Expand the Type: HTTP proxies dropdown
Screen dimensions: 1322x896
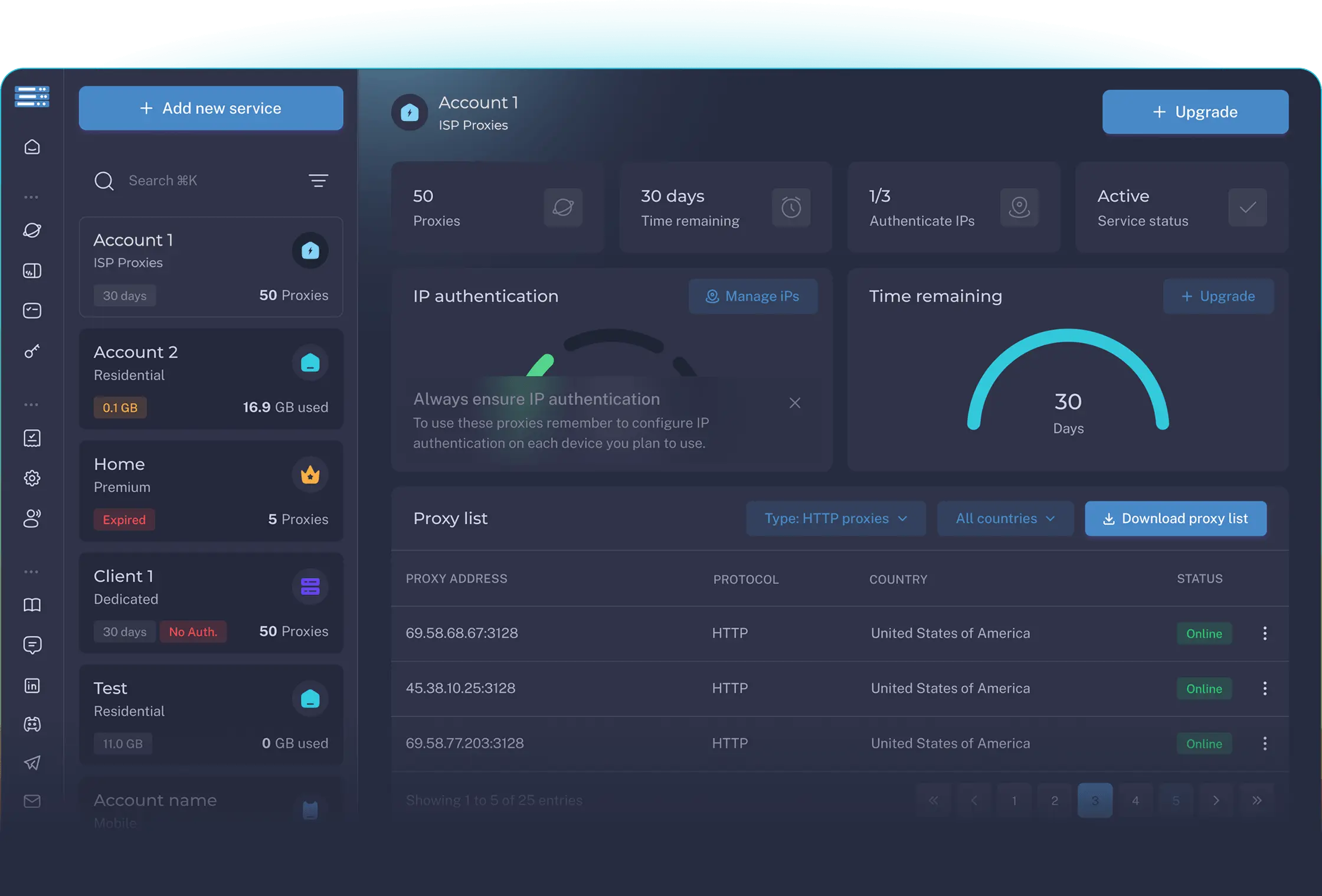tap(836, 518)
